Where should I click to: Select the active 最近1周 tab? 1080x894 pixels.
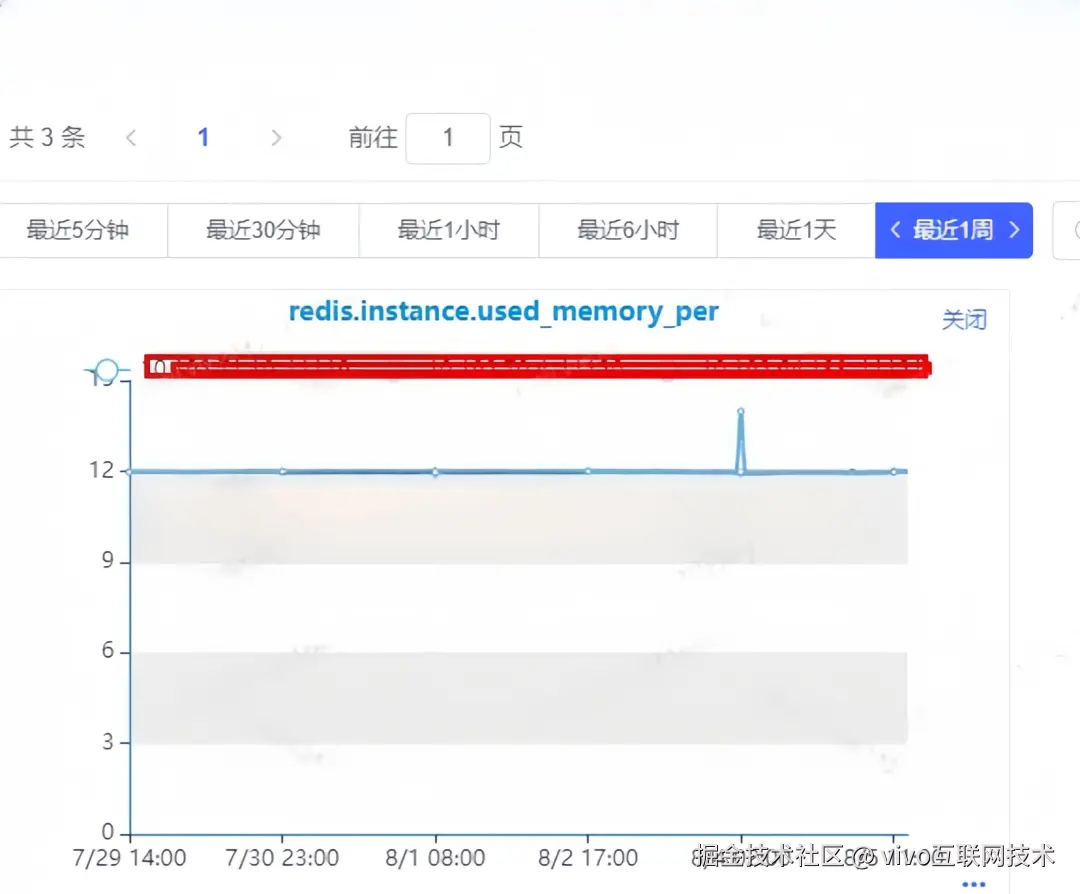[x=953, y=230]
